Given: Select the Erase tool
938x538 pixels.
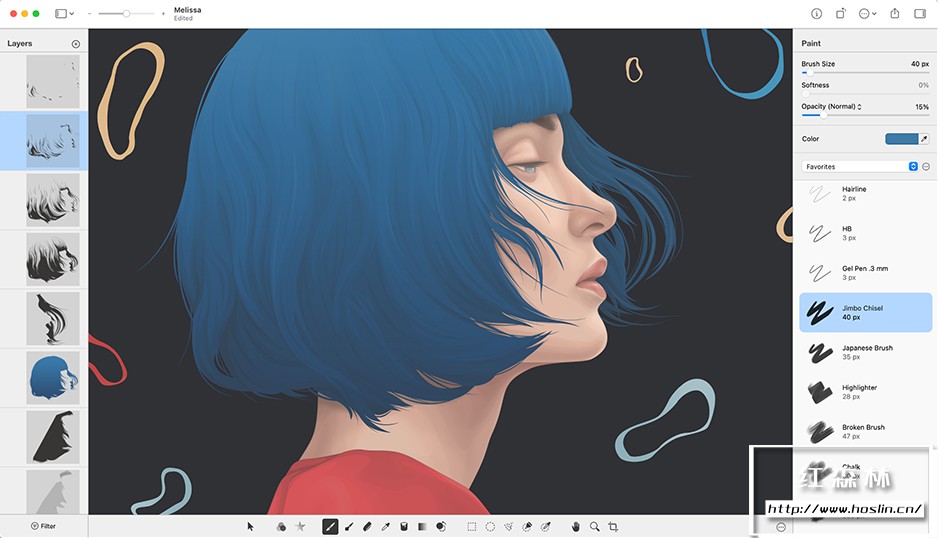Looking at the screenshot, I should click(367, 527).
